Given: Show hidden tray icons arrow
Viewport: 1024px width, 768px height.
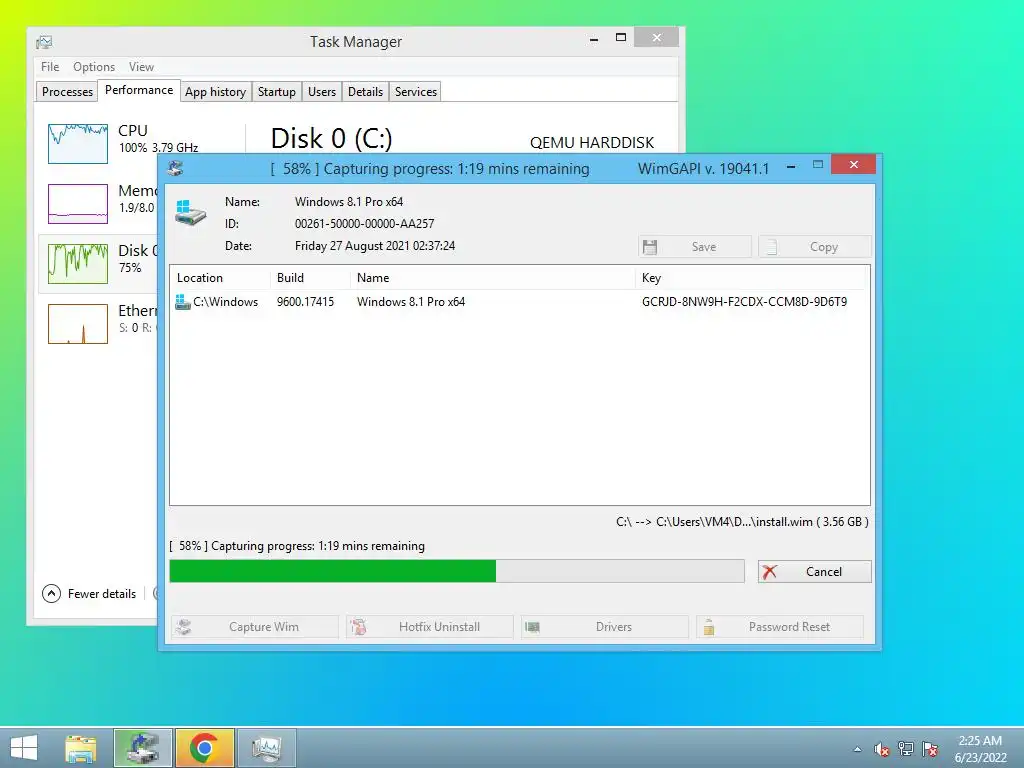Looking at the screenshot, I should click(x=857, y=750).
